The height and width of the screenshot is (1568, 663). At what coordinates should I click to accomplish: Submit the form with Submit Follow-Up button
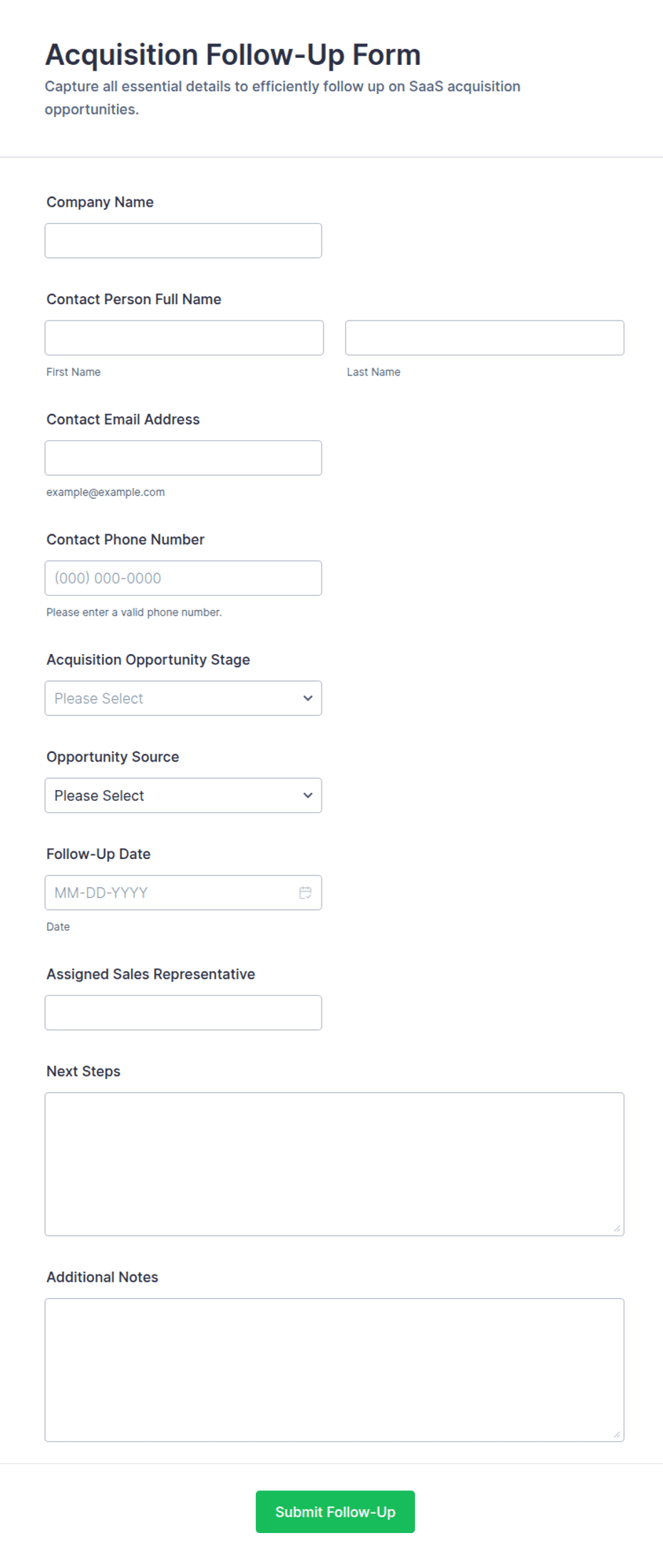[x=335, y=1512]
